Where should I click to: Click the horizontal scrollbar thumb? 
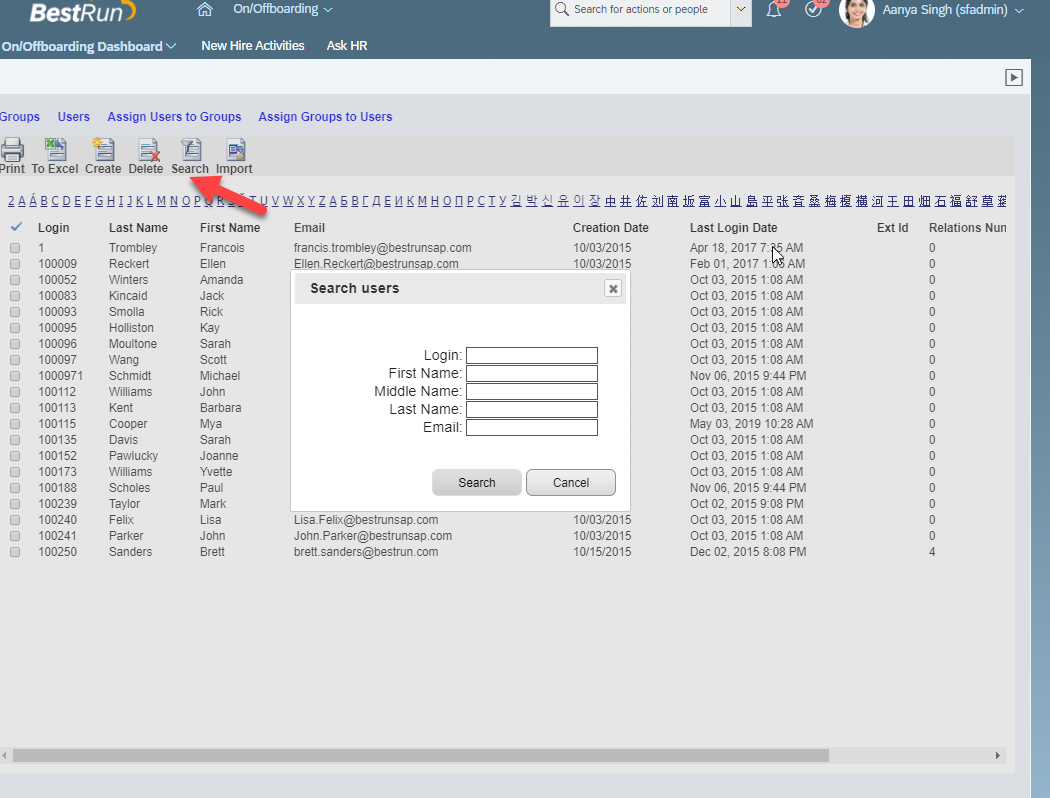tap(421, 756)
